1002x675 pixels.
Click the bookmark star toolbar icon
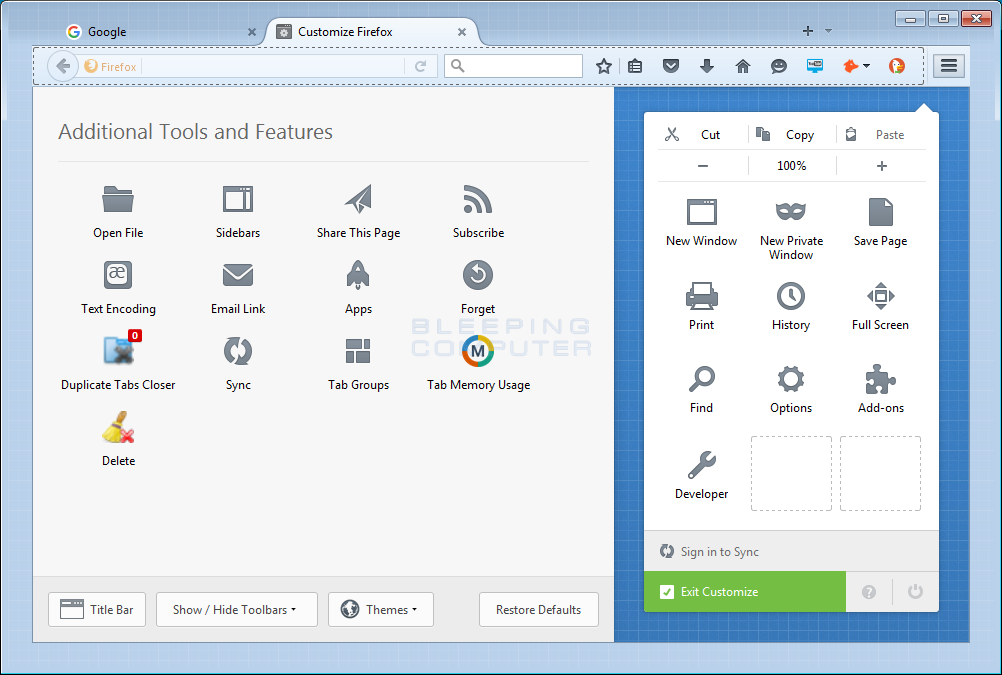tap(603, 66)
